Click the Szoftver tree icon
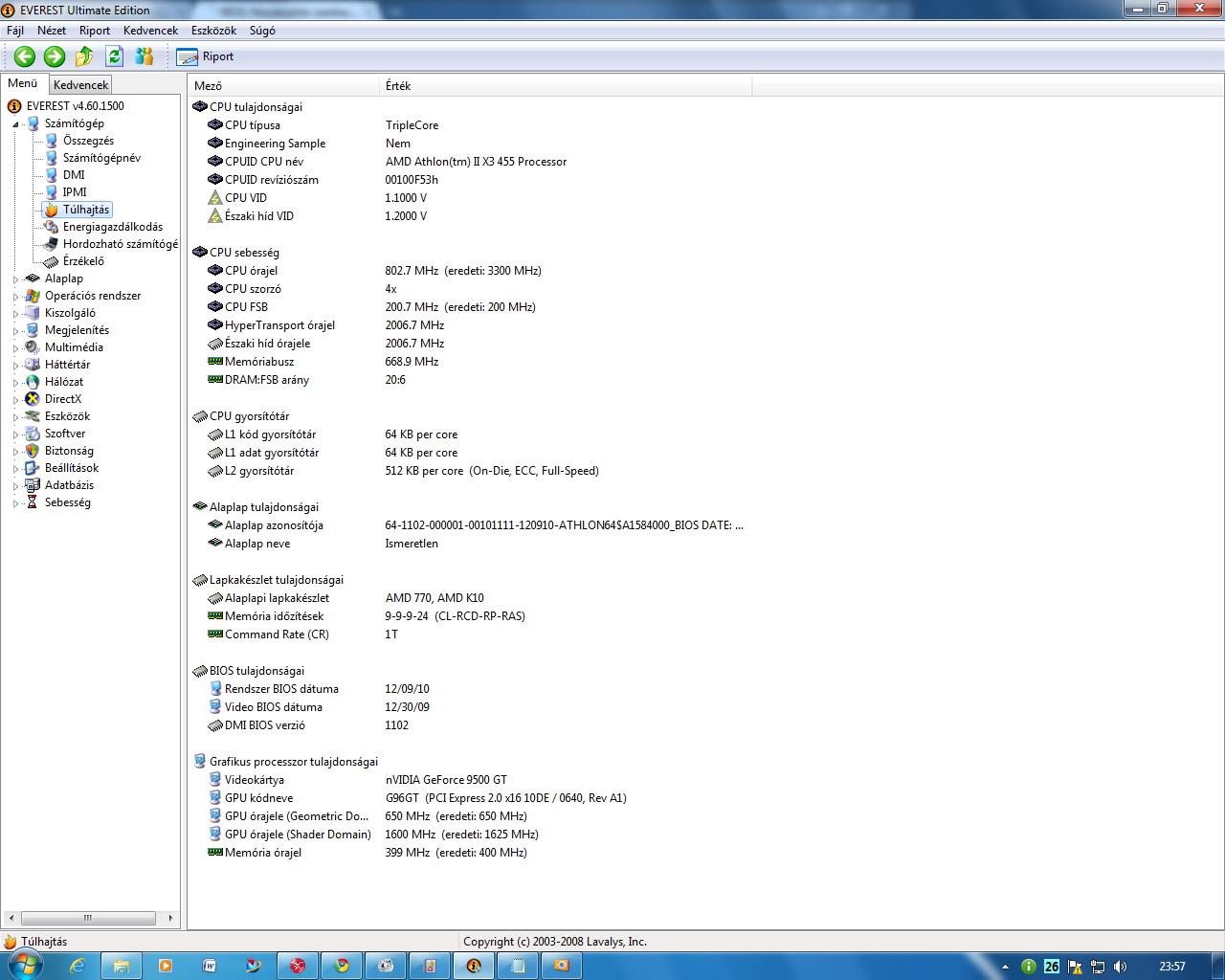The width and height of the screenshot is (1225, 980). [x=33, y=434]
